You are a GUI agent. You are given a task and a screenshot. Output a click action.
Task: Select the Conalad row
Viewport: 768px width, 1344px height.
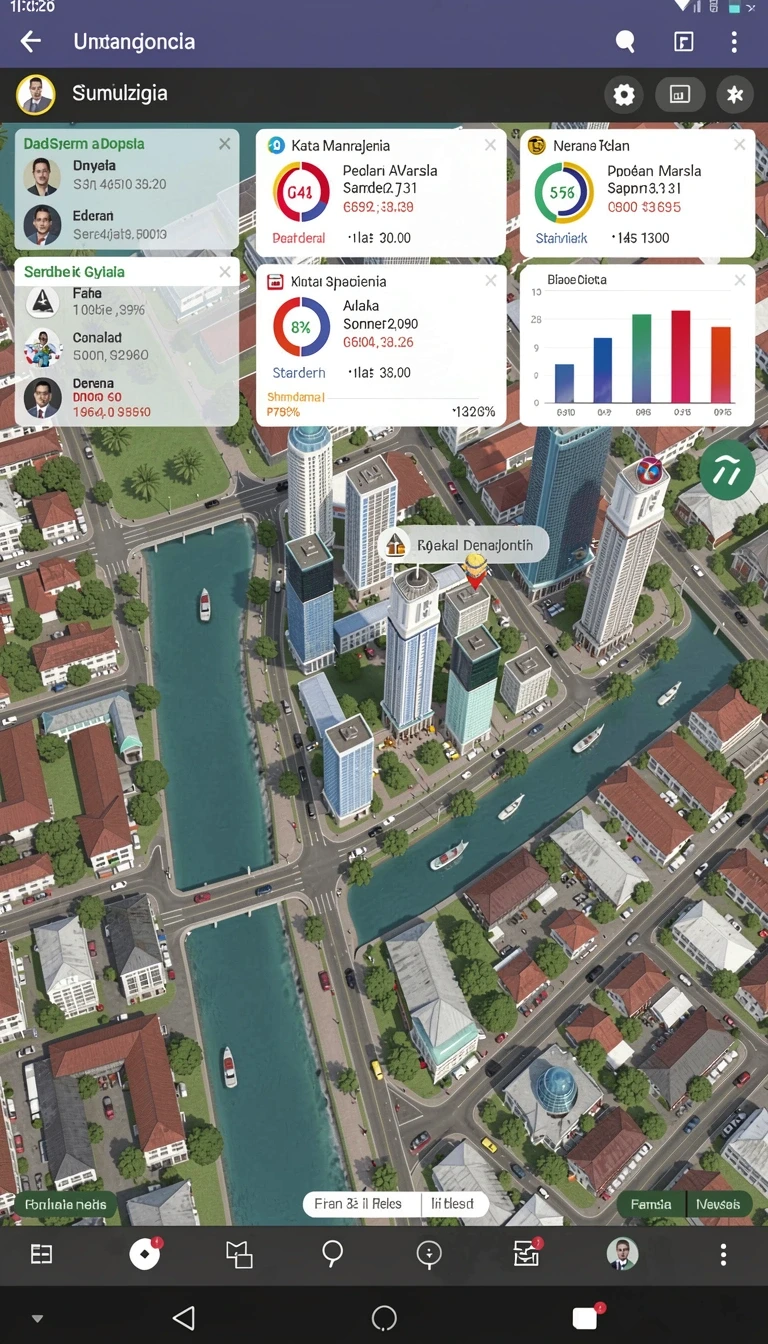coord(127,346)
